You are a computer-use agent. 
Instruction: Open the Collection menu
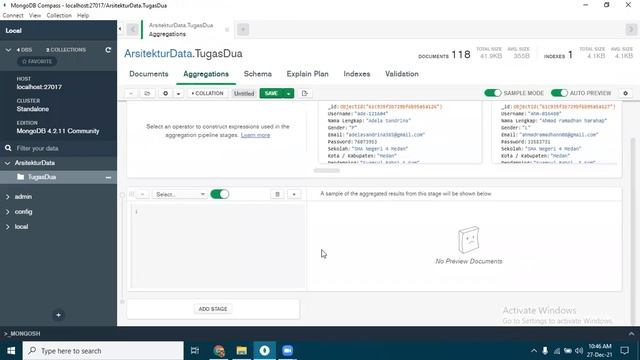pyautogui.click(x=59, y=16)
